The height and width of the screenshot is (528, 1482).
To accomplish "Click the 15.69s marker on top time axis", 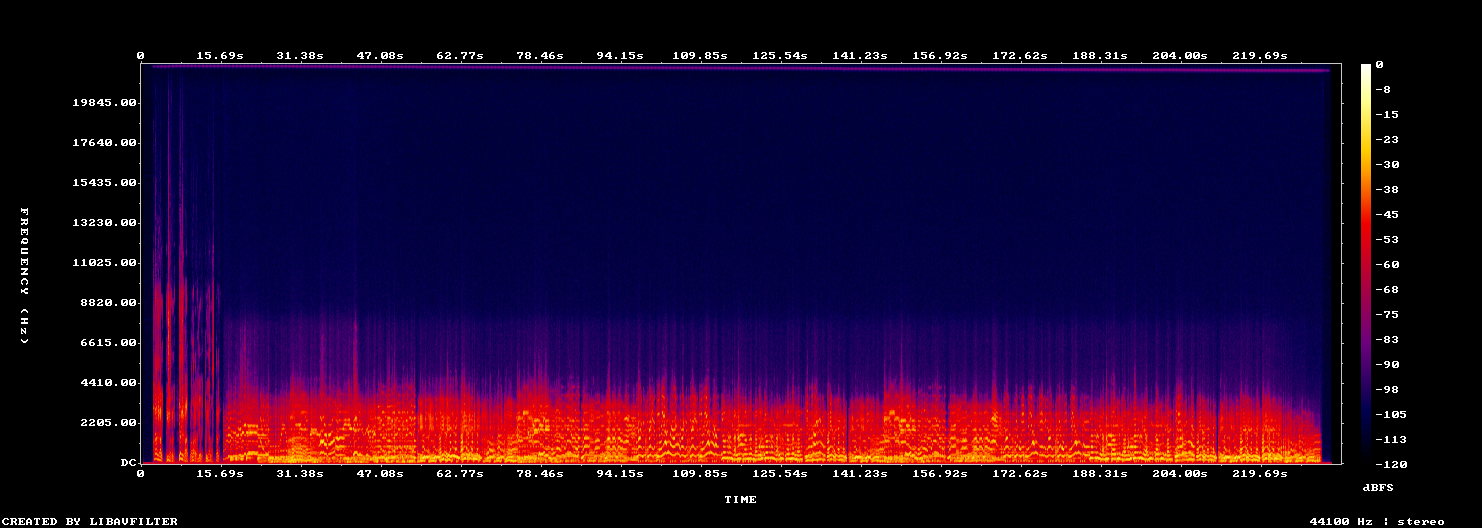I will point(220,55).
